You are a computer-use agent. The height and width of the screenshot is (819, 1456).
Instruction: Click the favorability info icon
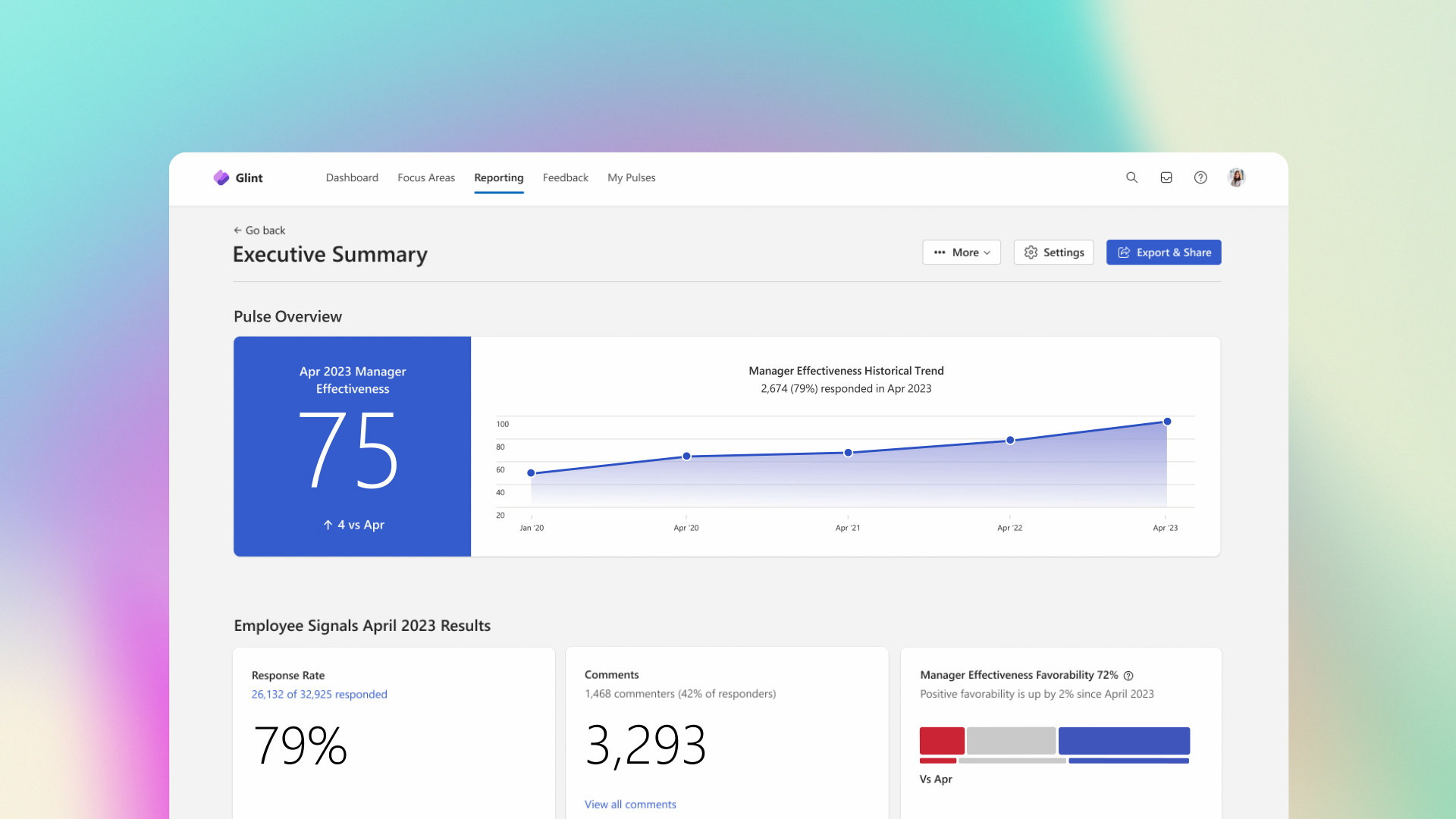click(1128, 676)
